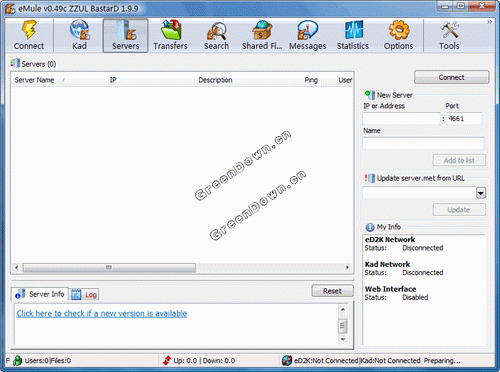Switch to the Log tab

tap(85, 294)
